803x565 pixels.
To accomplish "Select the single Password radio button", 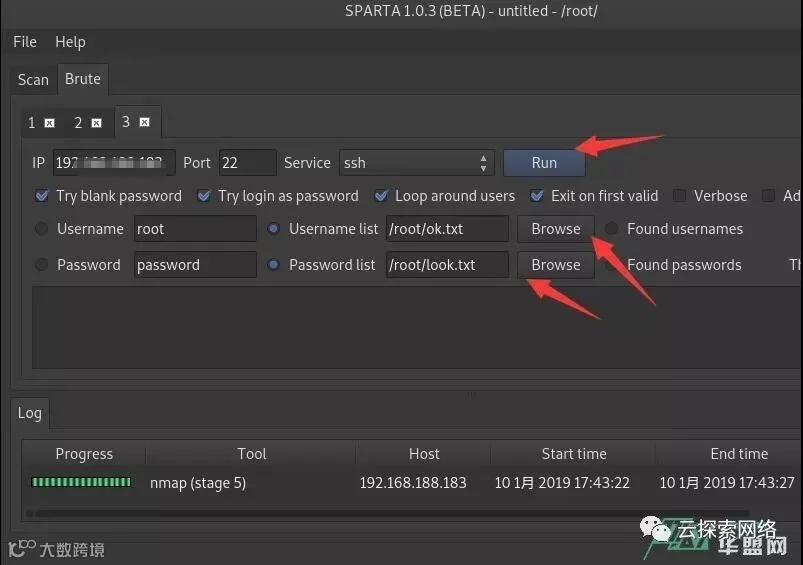I will tap(41, 265).
